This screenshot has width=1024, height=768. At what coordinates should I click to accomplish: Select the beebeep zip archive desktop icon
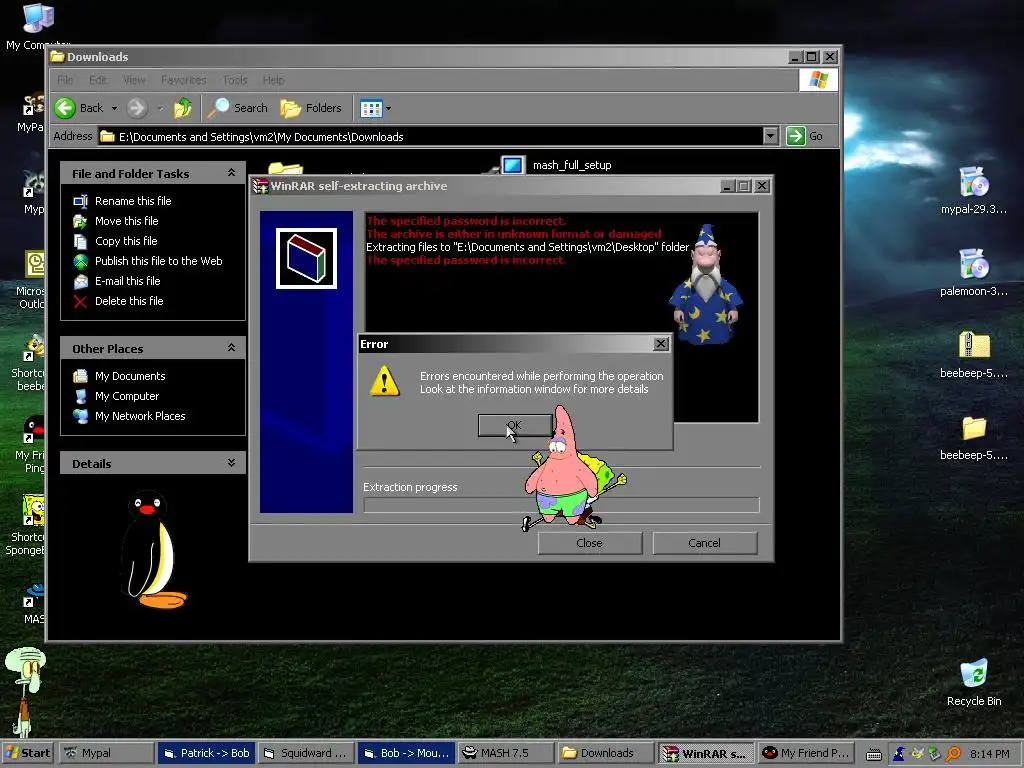(x=974, y=355)
